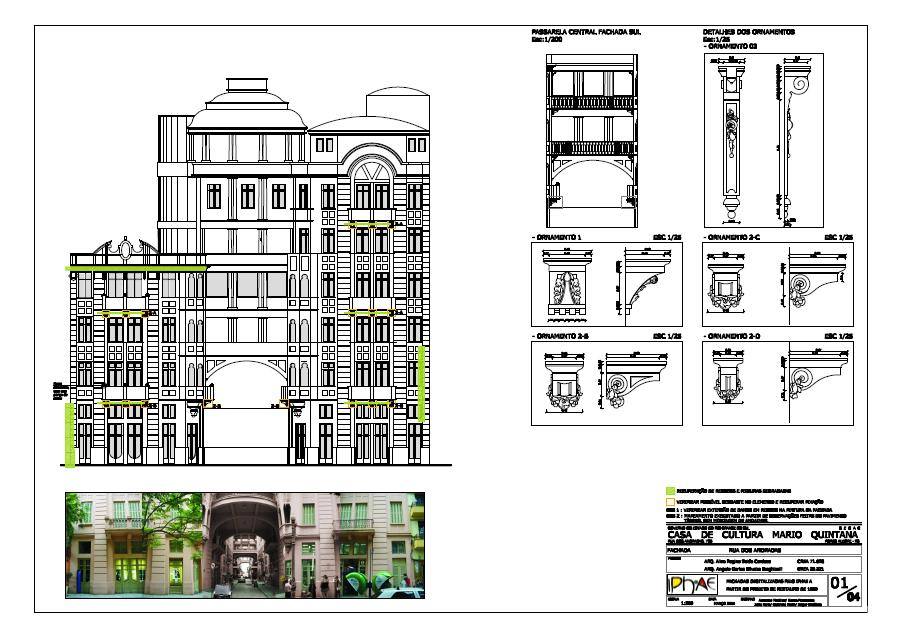Select the Ornamento 1 detail box
This screenshot has height=626, width=902.
point(606,284)
